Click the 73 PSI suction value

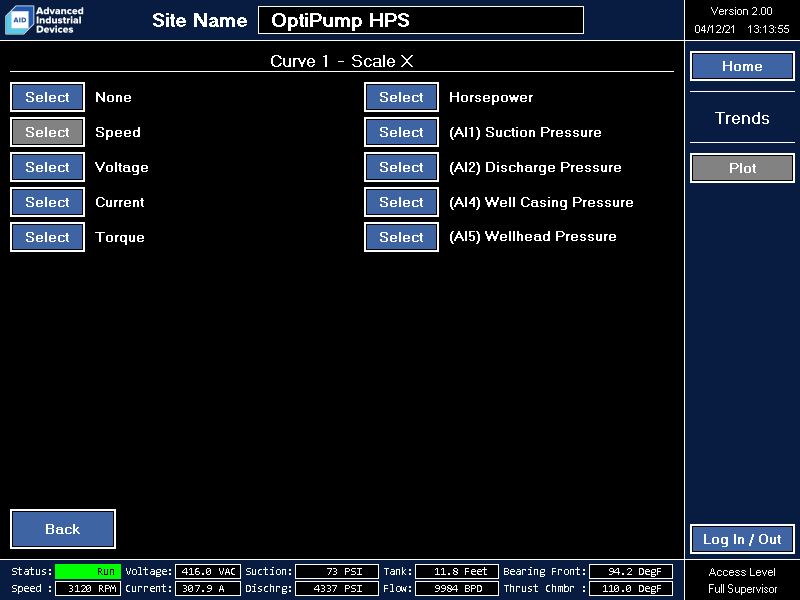coord(337,571)
